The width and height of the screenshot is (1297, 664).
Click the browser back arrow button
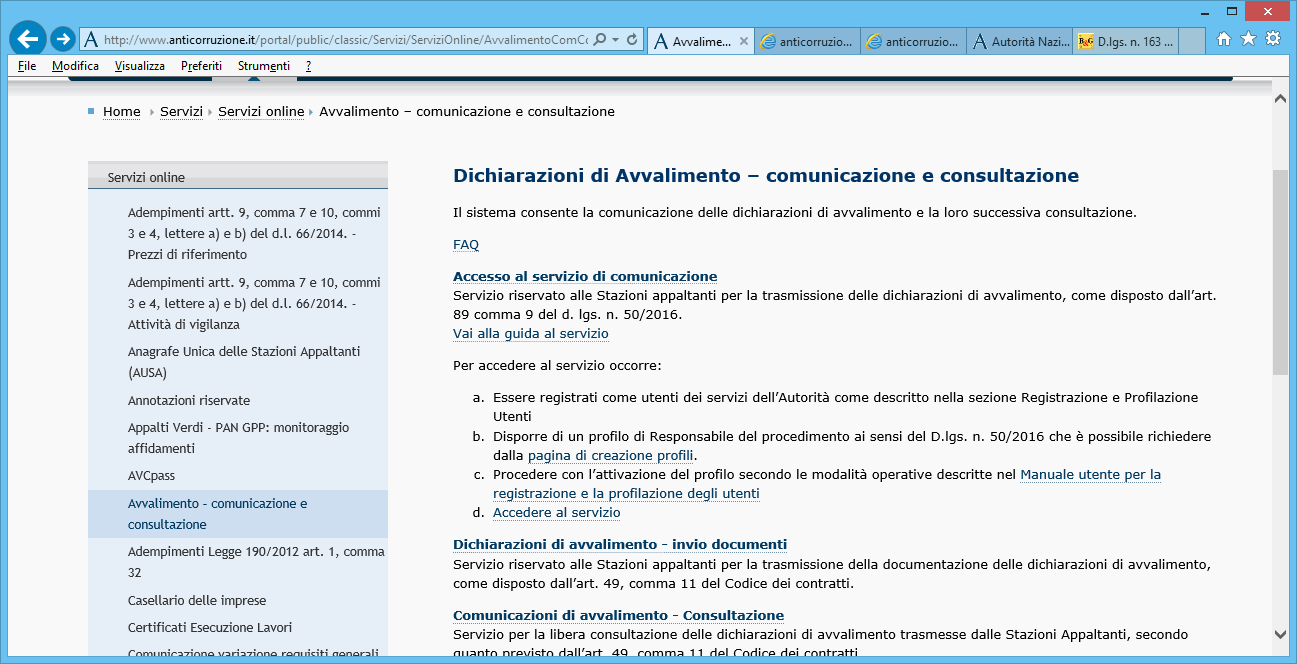[x=27, y=39]
